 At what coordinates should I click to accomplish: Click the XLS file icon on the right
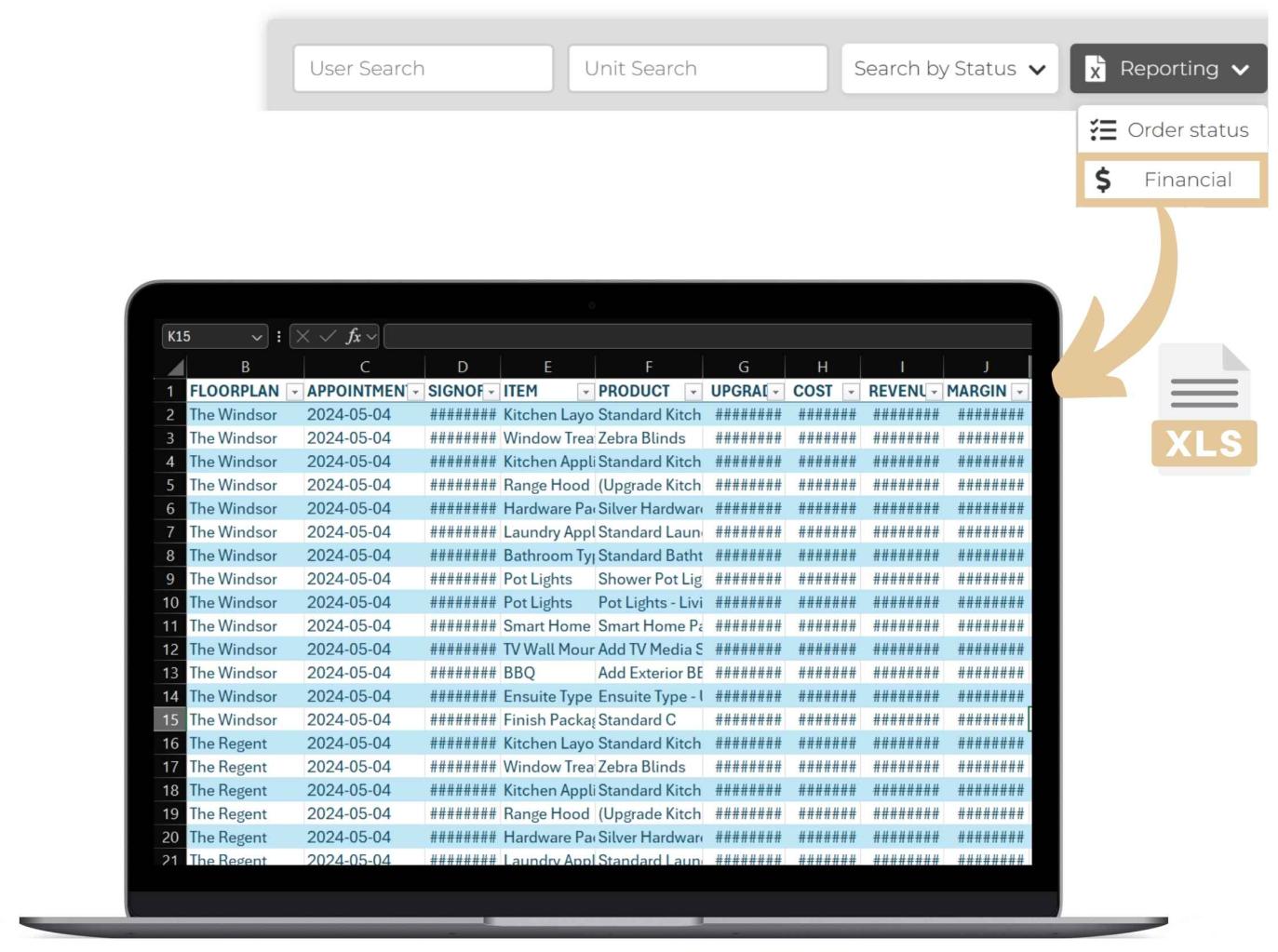pyautogui.click(x=1204, y=407)
